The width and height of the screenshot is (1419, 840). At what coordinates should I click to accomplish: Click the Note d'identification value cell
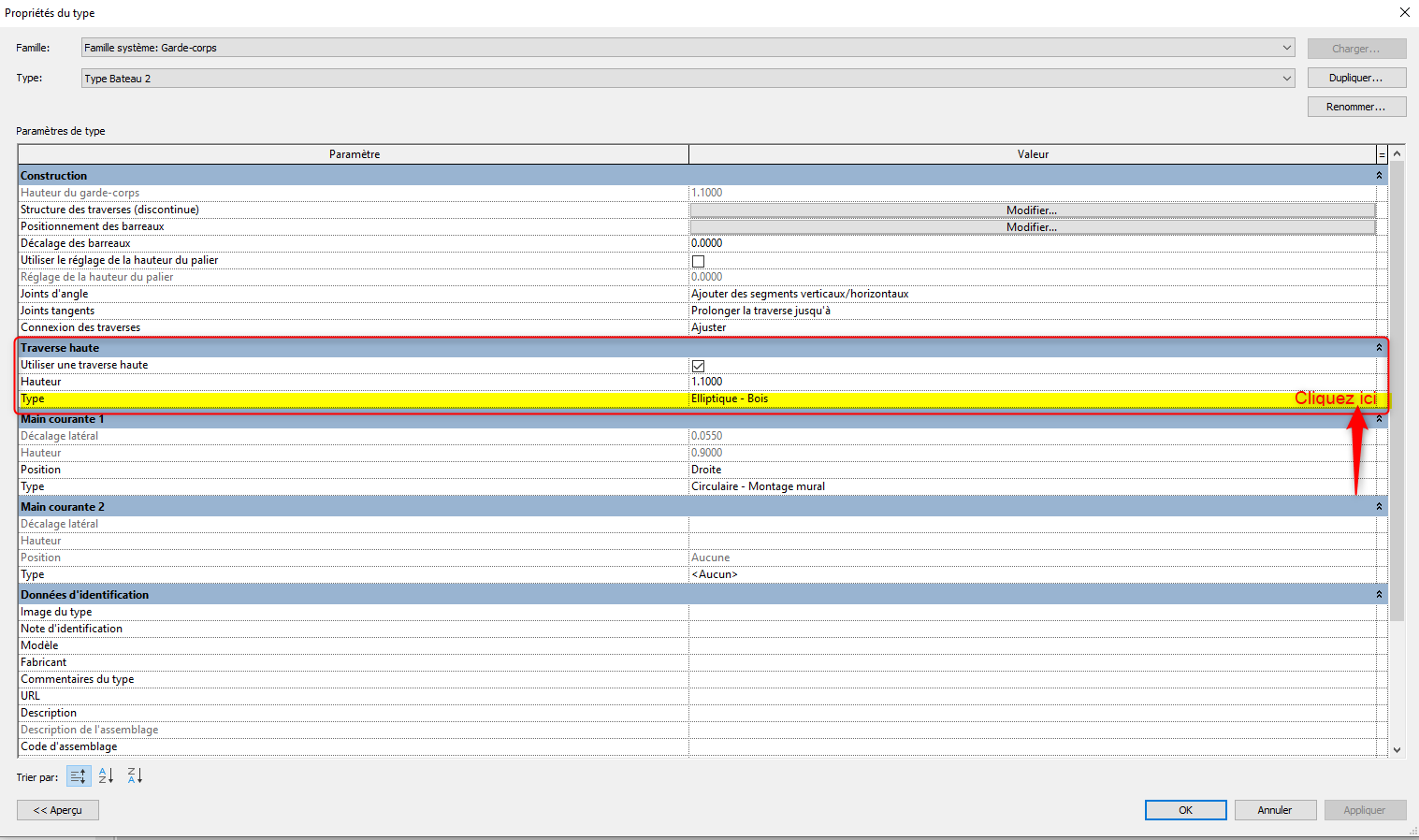point(1033,629)
